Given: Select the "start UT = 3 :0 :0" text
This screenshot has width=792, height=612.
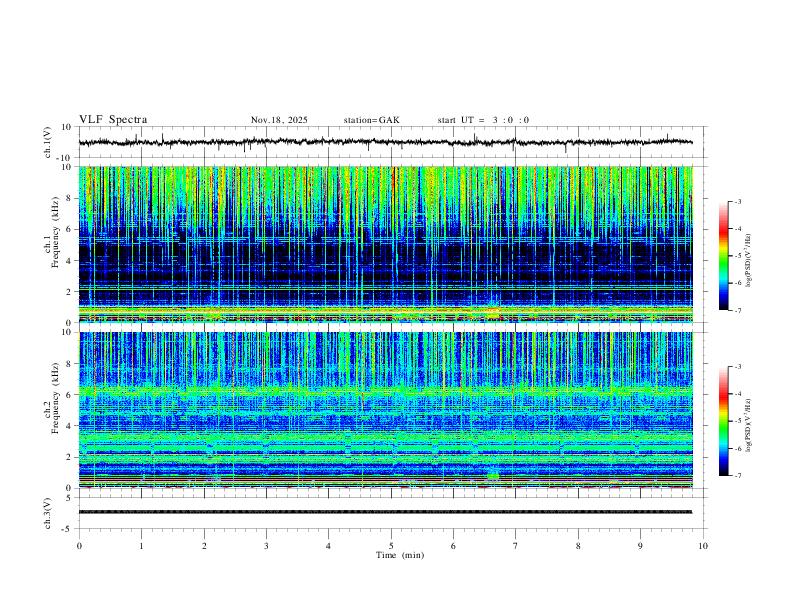Looking at the screenshot, I should click(x=483, y=120).
